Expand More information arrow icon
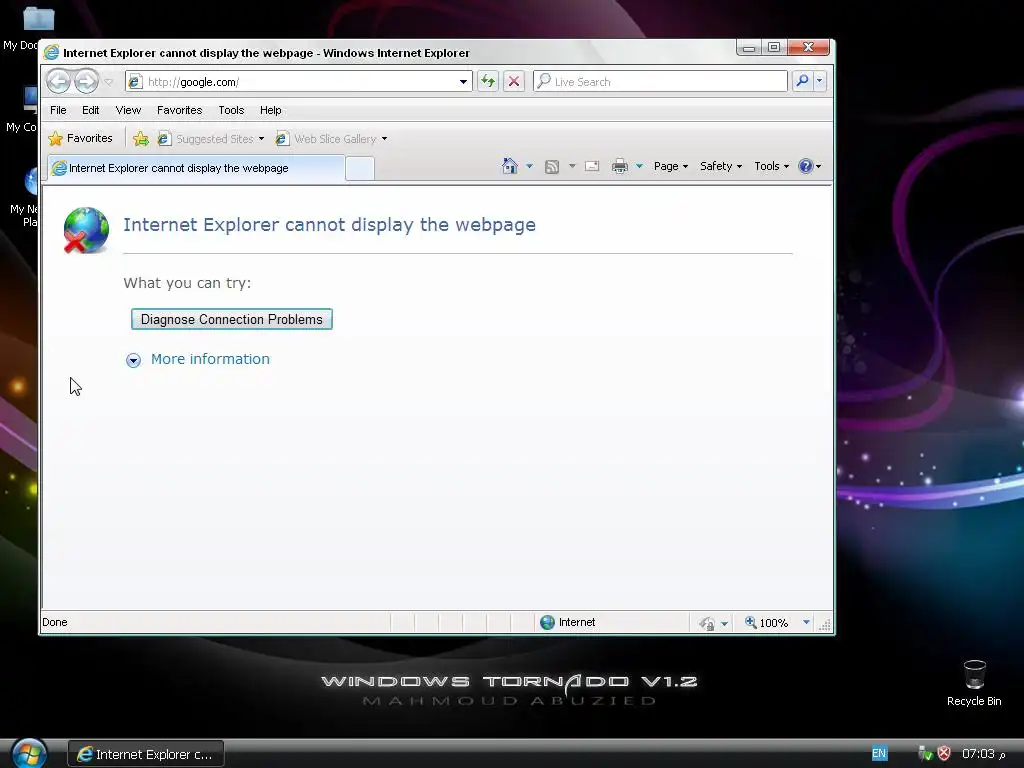This screenshot has width=1024, height=768. 133,360
